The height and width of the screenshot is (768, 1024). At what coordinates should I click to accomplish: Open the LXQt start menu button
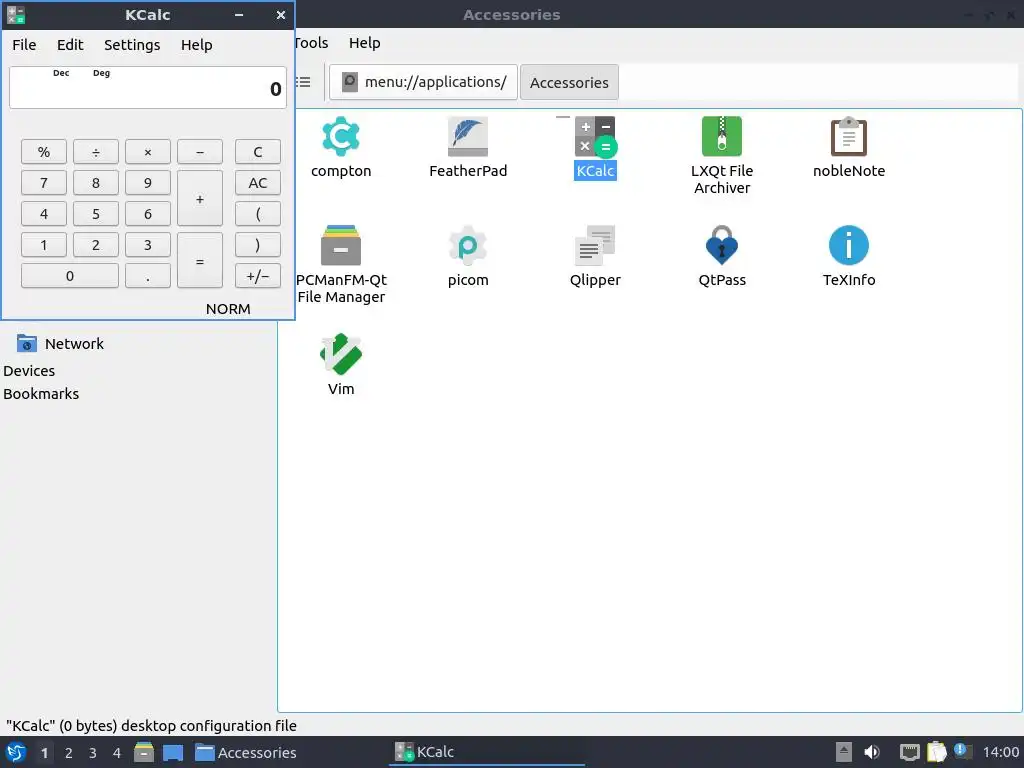(x=16, y=752)
